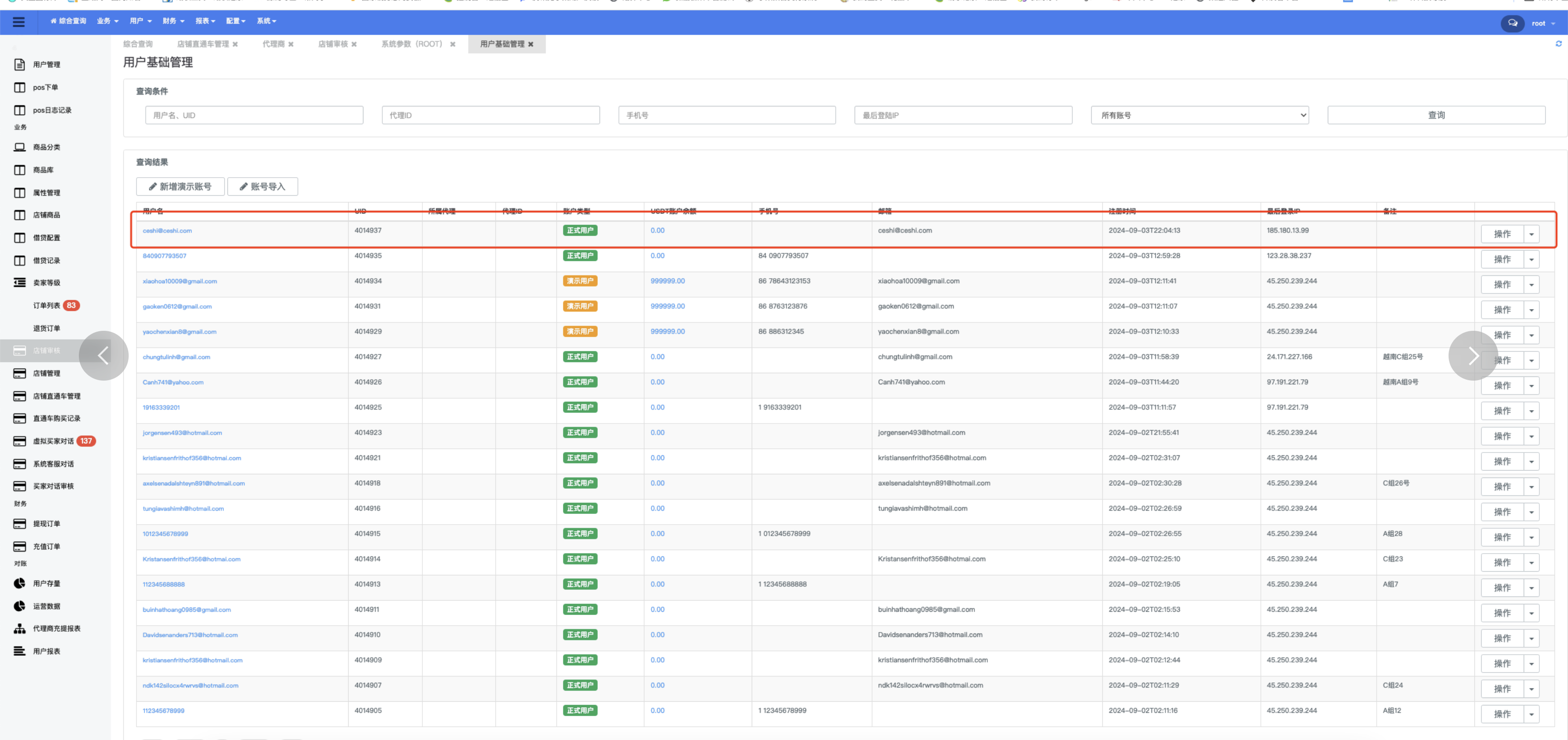
Task: Open 买家对话审核 card icon
Action: click(x=19, y=486)
